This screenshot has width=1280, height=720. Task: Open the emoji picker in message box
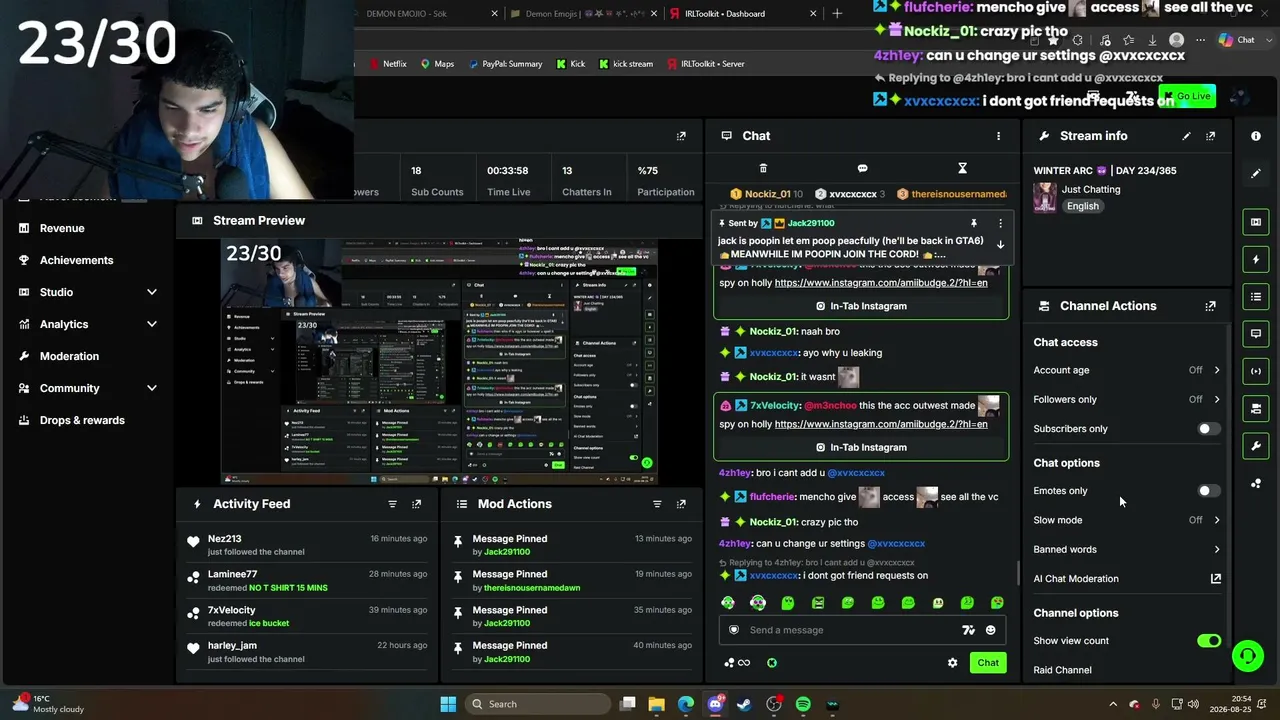point(991,630)
